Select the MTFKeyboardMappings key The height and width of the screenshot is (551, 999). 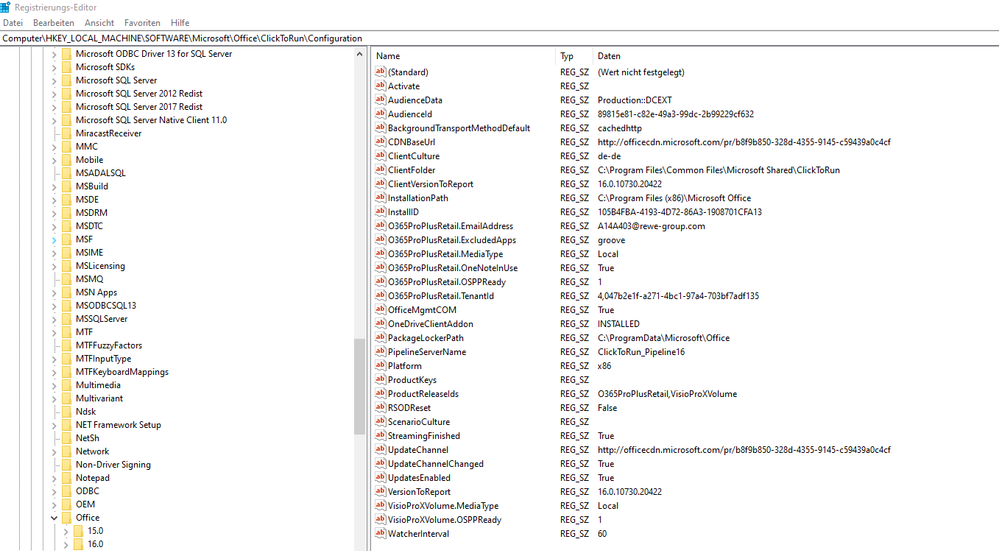click(x=122, y=372)
